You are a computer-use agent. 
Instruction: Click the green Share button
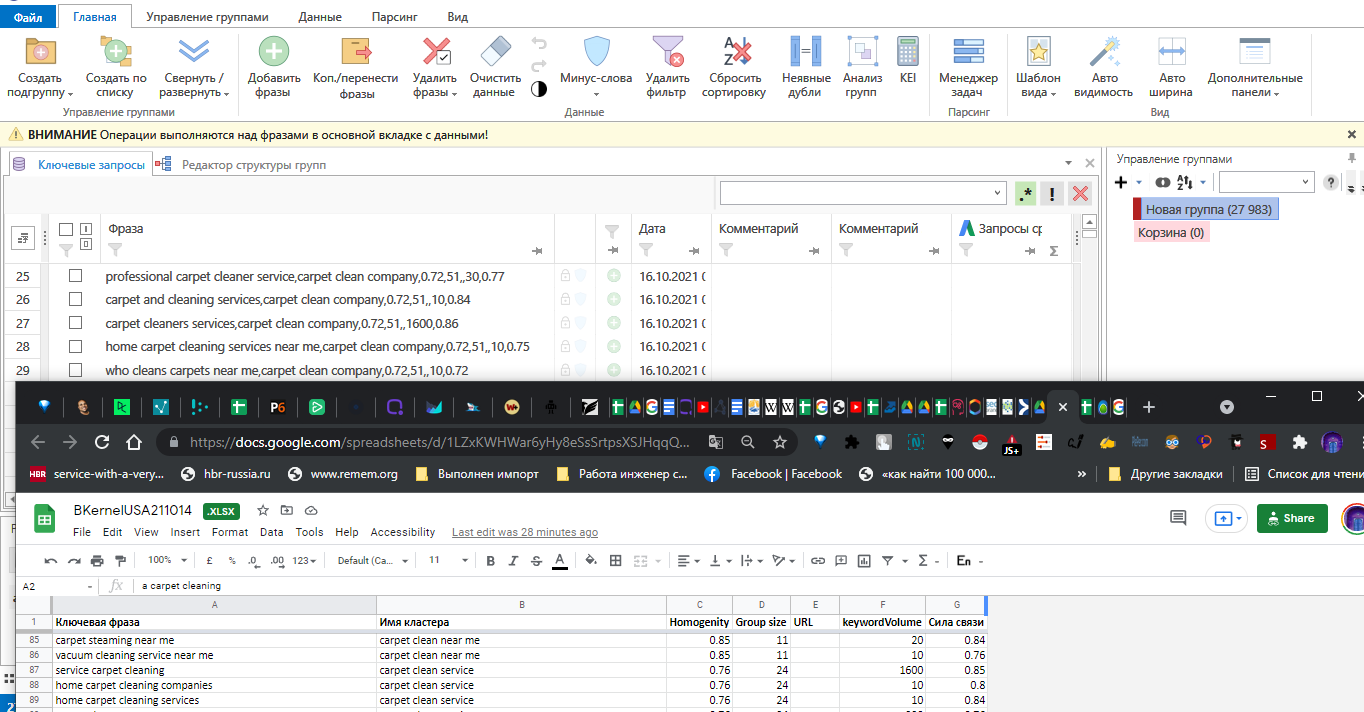click(x=1292, y=518)
